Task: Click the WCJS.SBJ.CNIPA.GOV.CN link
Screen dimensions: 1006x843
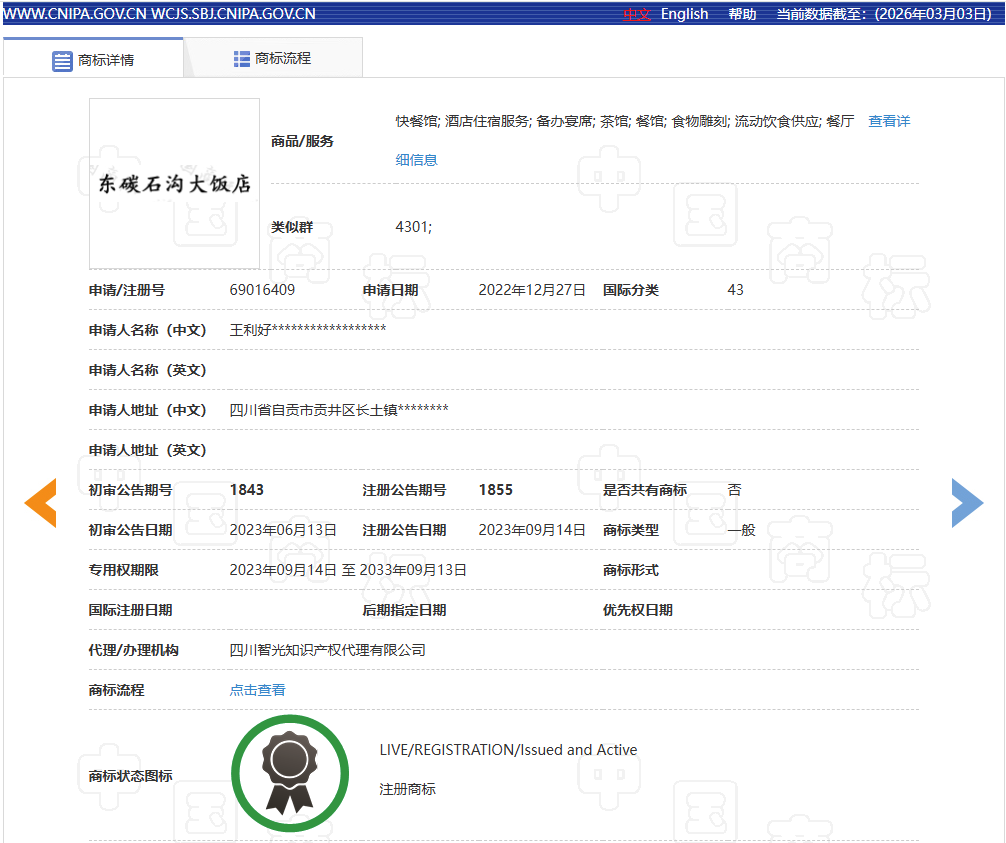Action: (233, 14)
